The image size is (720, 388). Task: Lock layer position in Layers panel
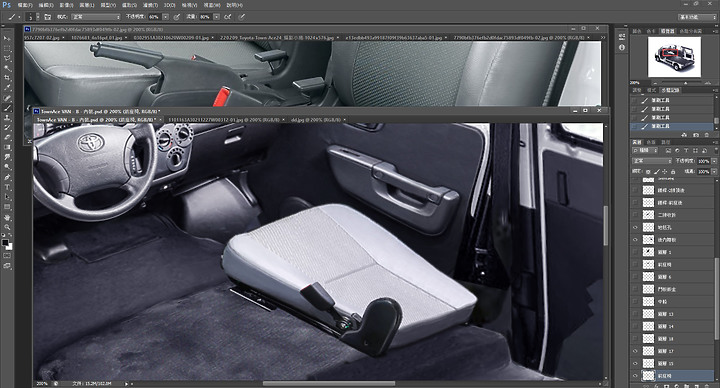pos(664,172)
